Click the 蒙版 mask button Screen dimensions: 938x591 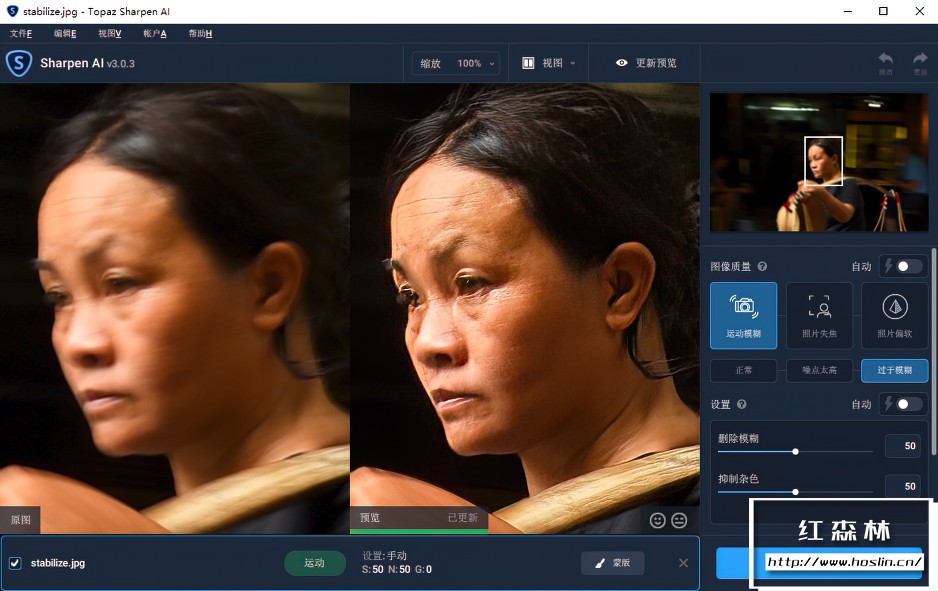coord(613,563)
